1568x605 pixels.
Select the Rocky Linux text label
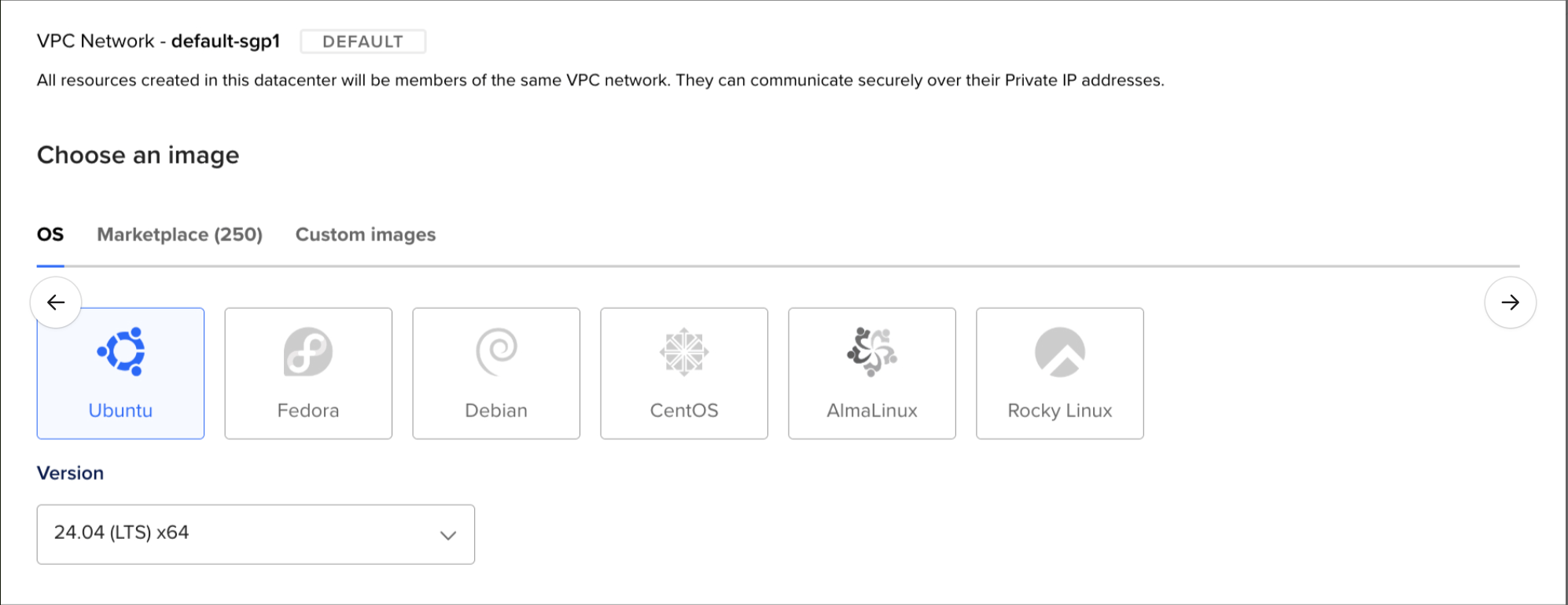click(1060, 410)
